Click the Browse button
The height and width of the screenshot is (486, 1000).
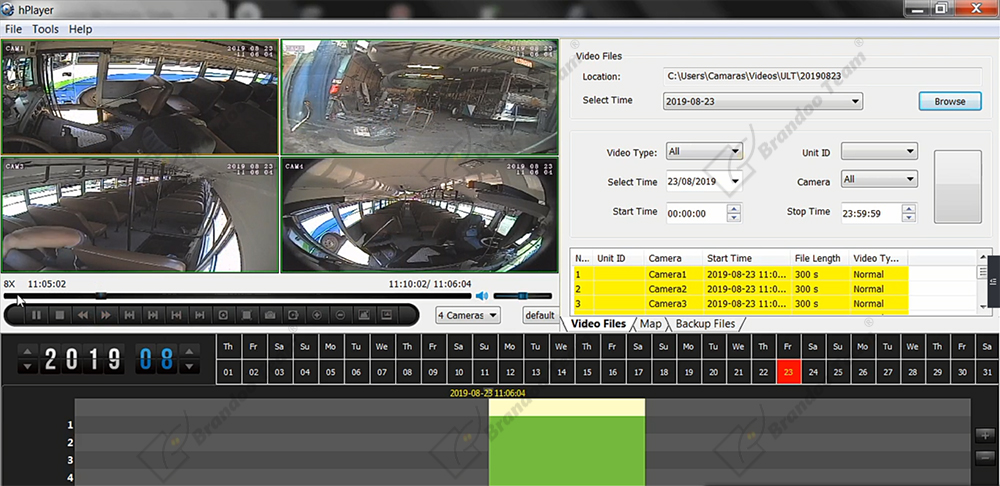pyautogui.click(x=949, y=101)
